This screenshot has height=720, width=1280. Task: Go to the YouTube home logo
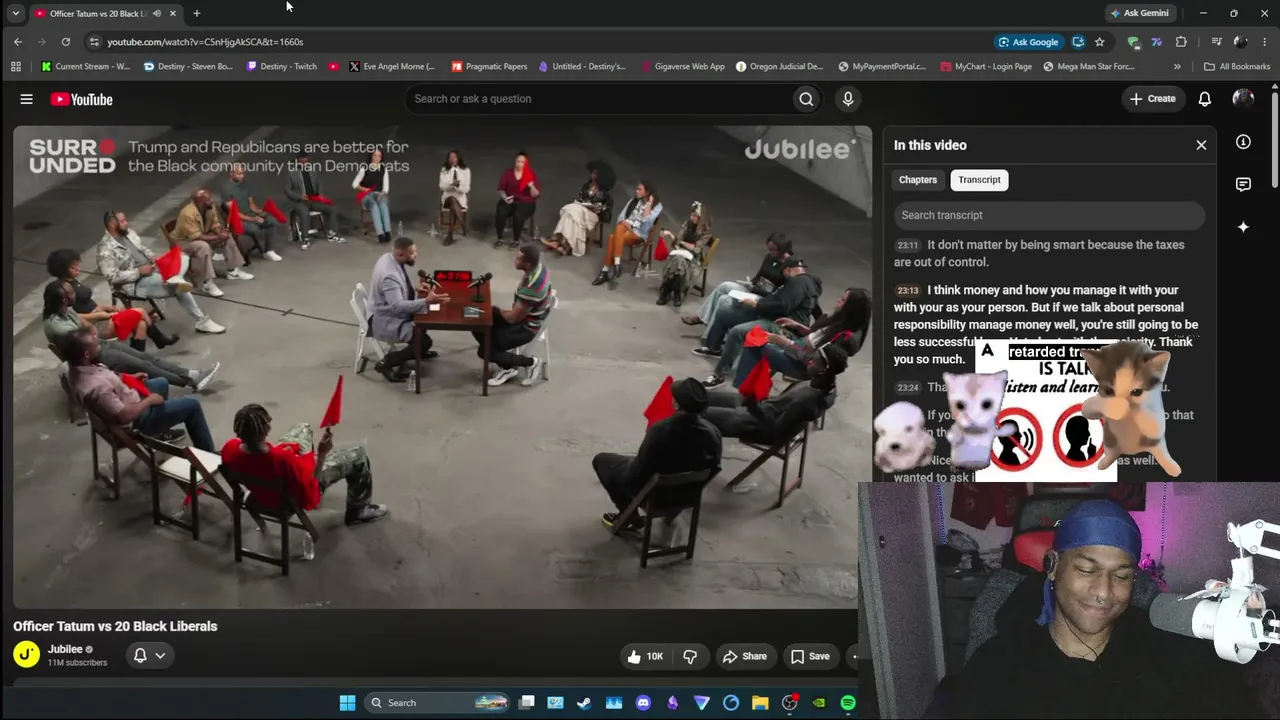(81, 99)
